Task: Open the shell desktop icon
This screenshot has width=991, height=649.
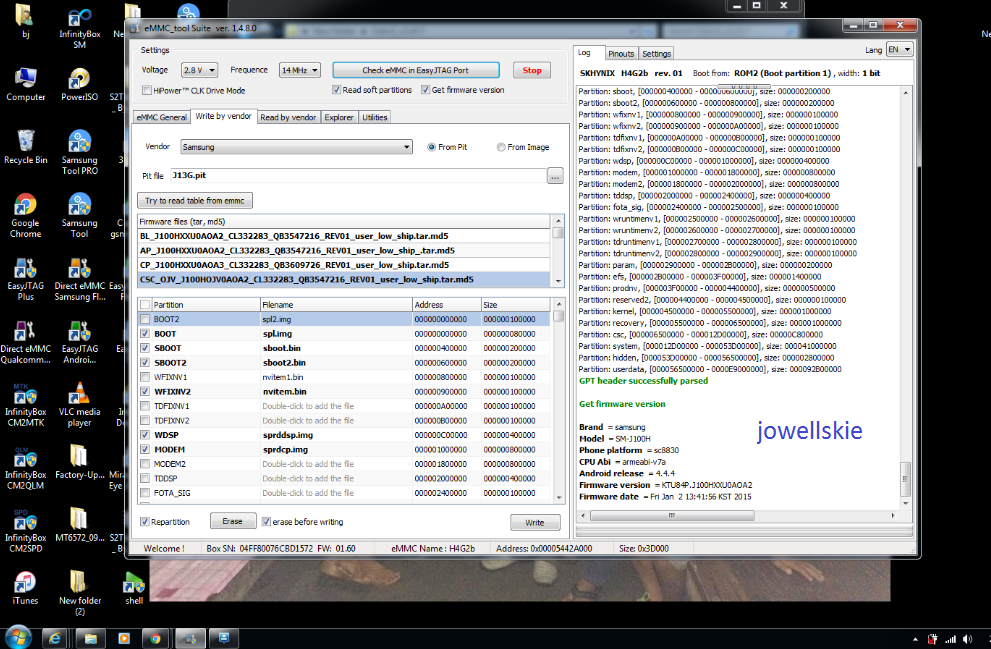Action: (x=134, y=588)
